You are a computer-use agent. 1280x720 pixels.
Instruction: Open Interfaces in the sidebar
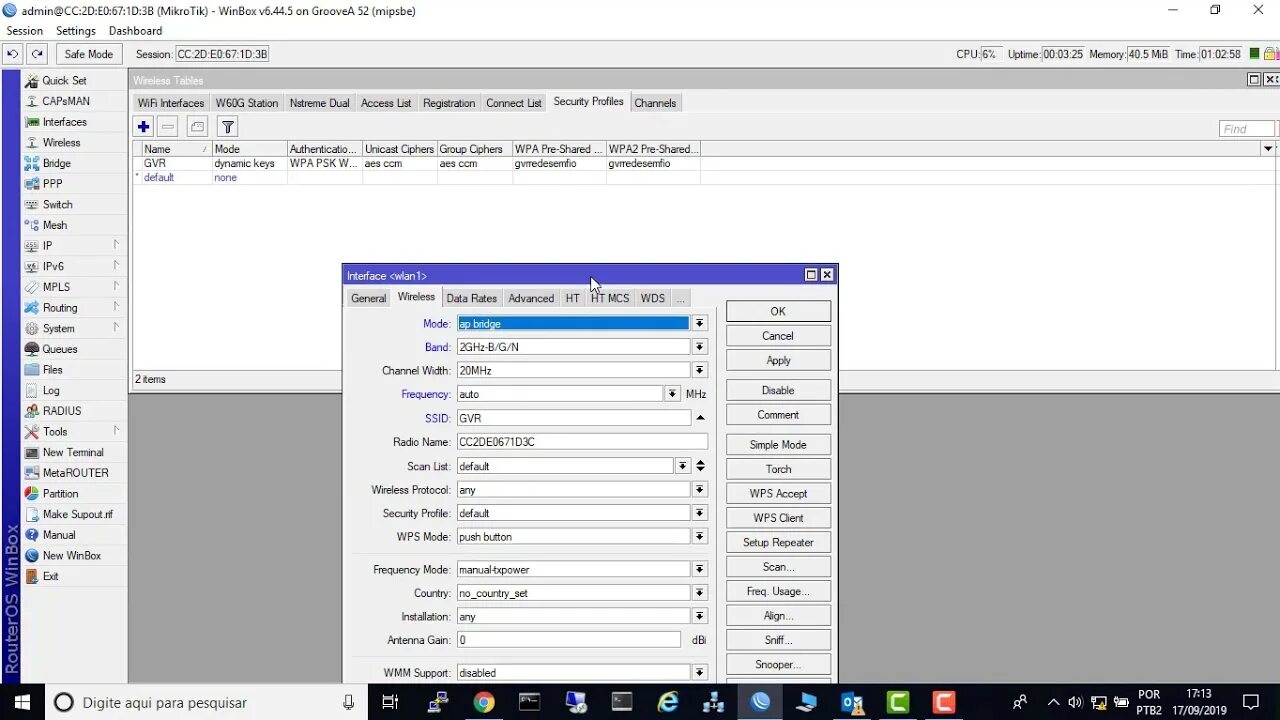tap(64, 122)
